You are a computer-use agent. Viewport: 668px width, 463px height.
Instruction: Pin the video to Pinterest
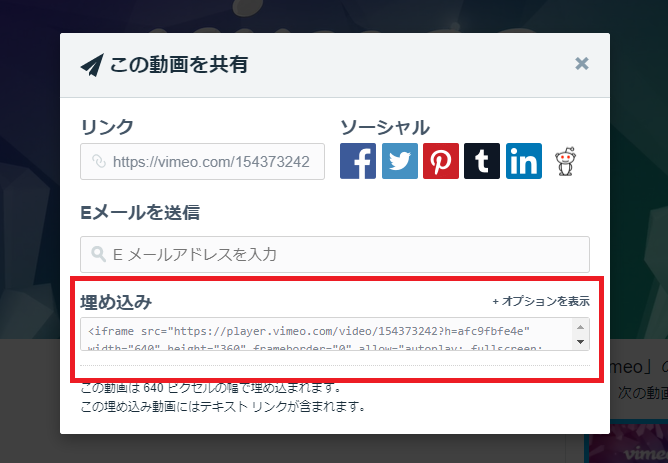point(441,161)
